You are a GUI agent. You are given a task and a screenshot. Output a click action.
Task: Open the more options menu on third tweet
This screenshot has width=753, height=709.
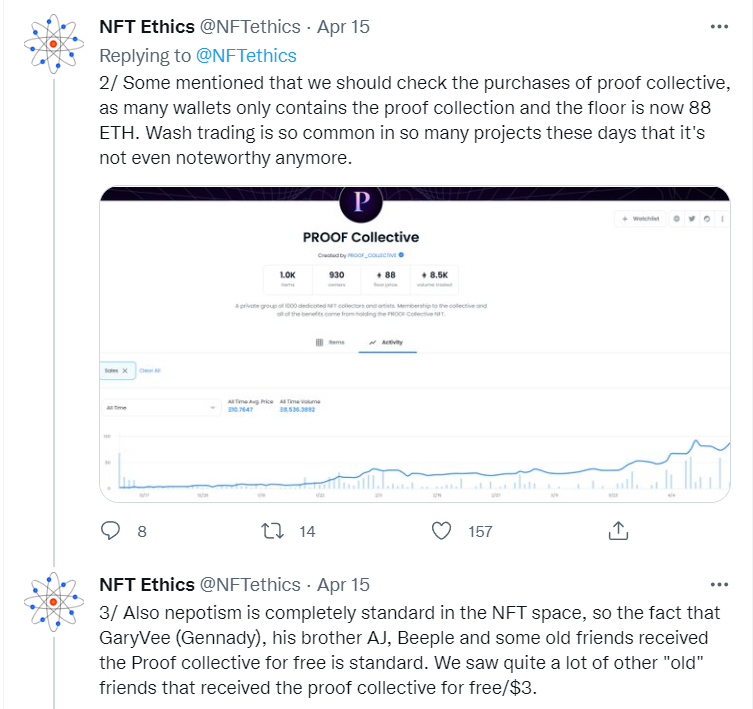coord(718,585)
